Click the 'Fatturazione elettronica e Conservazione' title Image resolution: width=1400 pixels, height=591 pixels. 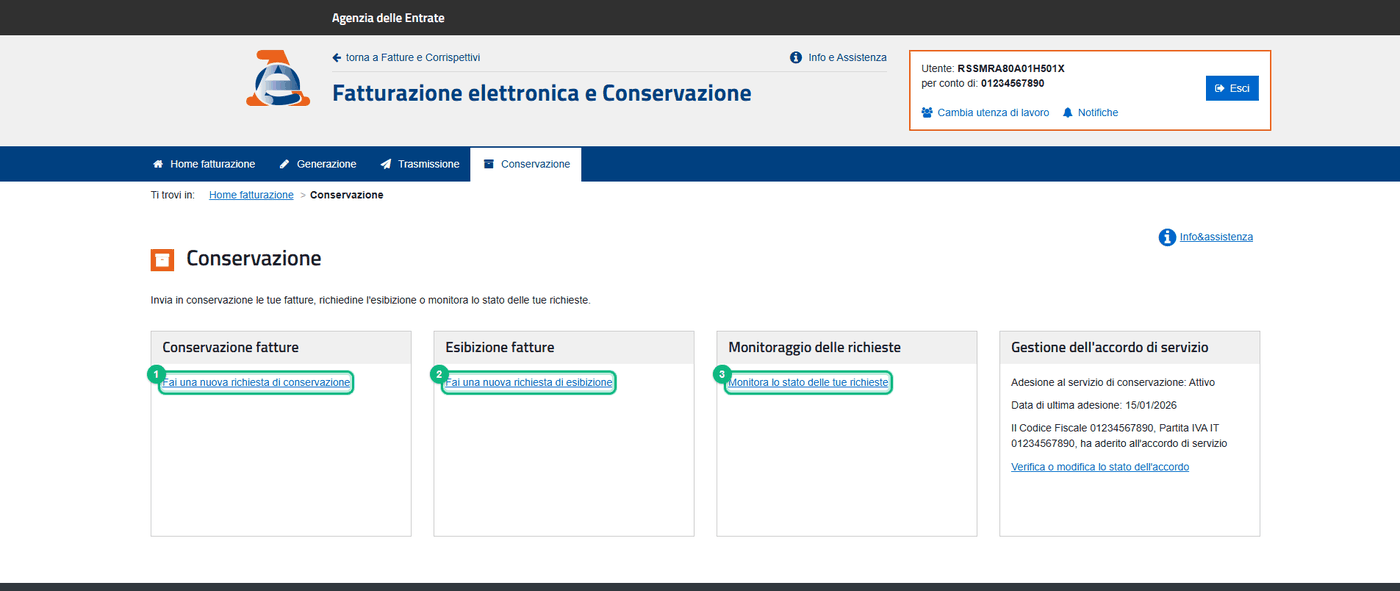point(541,94)
